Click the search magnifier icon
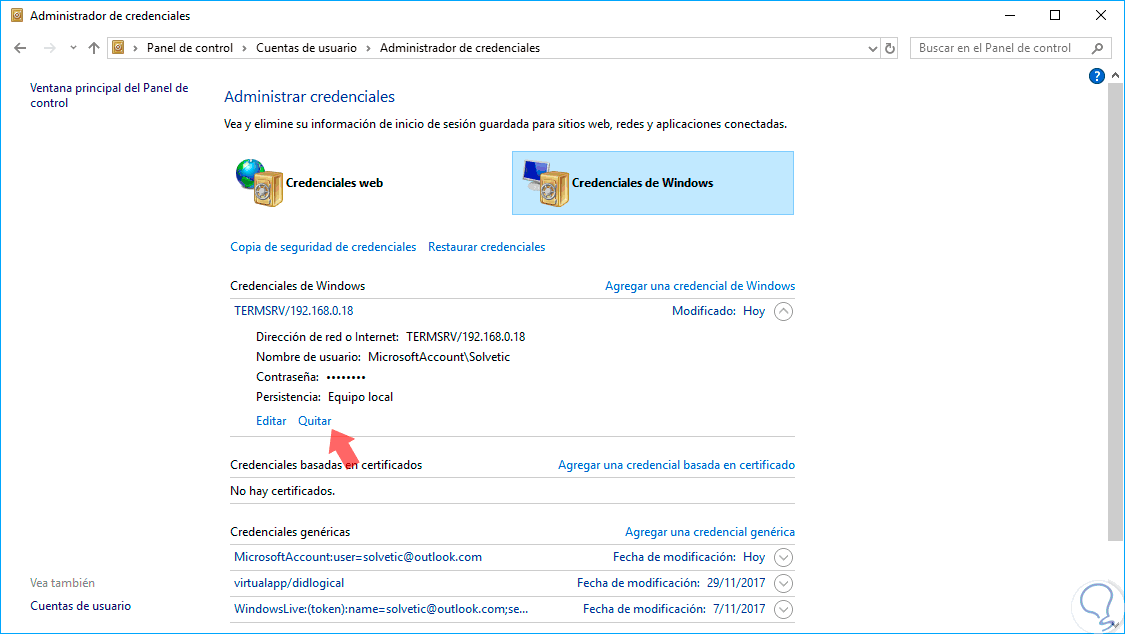The height and width of the screenshot is (634, 1125). (1097, 48)
